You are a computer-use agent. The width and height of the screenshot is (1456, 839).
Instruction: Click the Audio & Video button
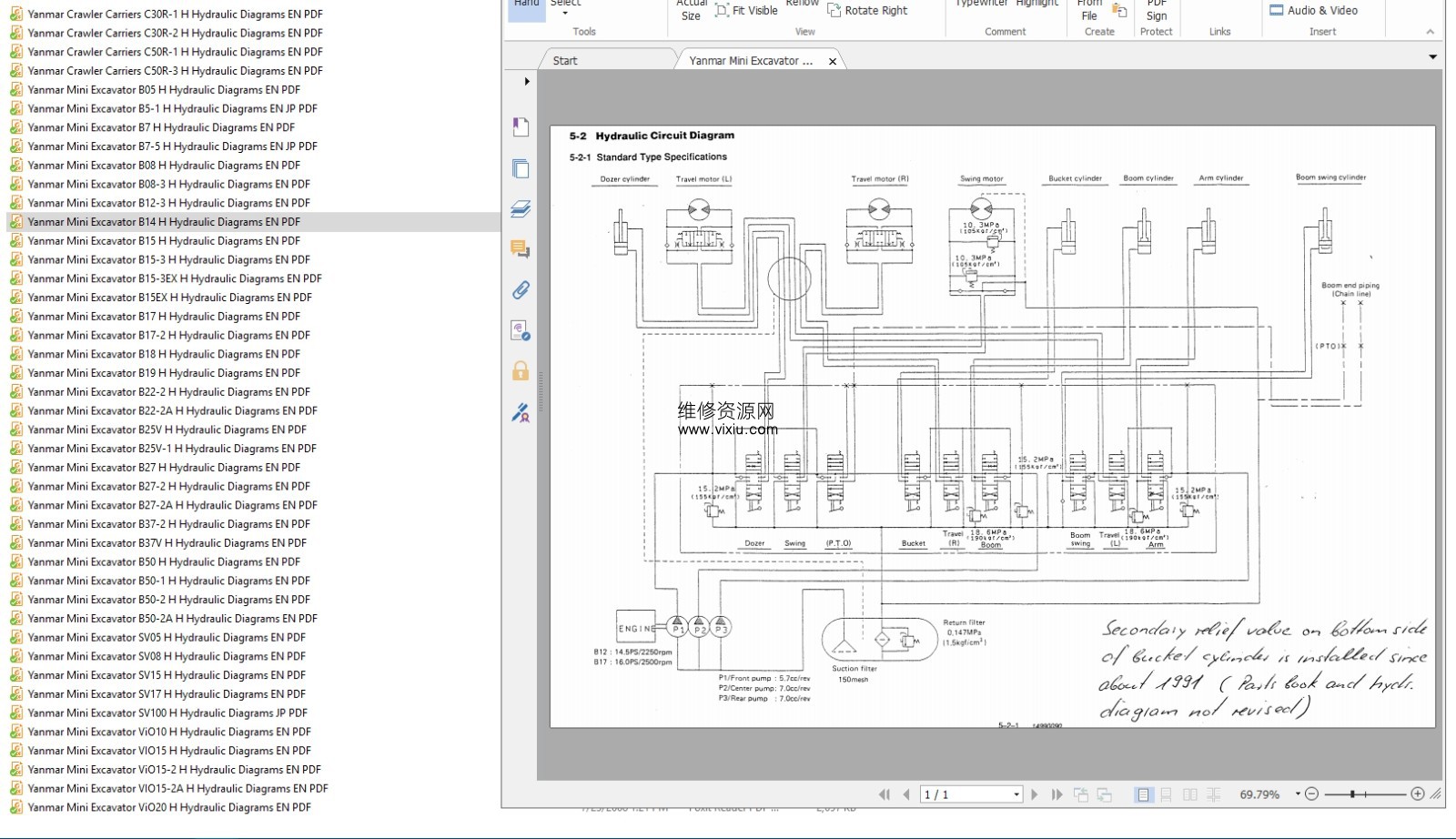(x=1314, y=11)
